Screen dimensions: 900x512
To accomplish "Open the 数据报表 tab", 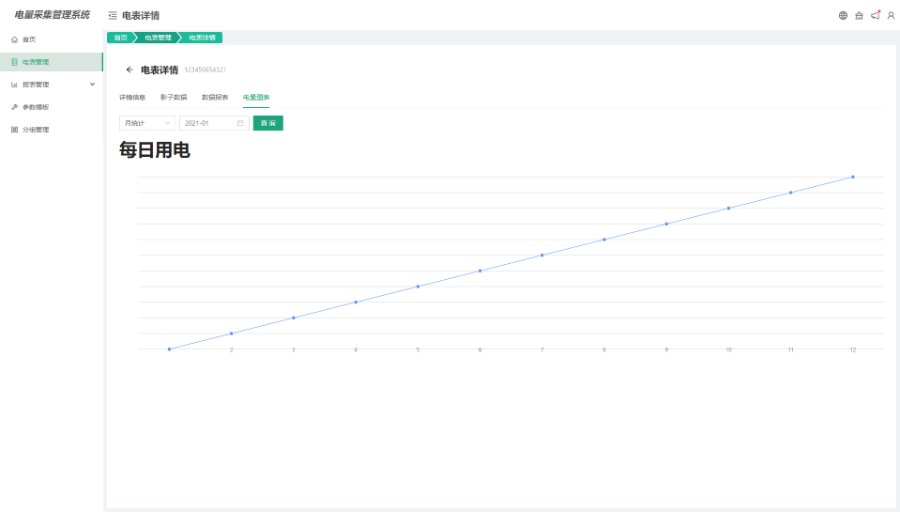I will pyautogui.click(x=214, y=97).
